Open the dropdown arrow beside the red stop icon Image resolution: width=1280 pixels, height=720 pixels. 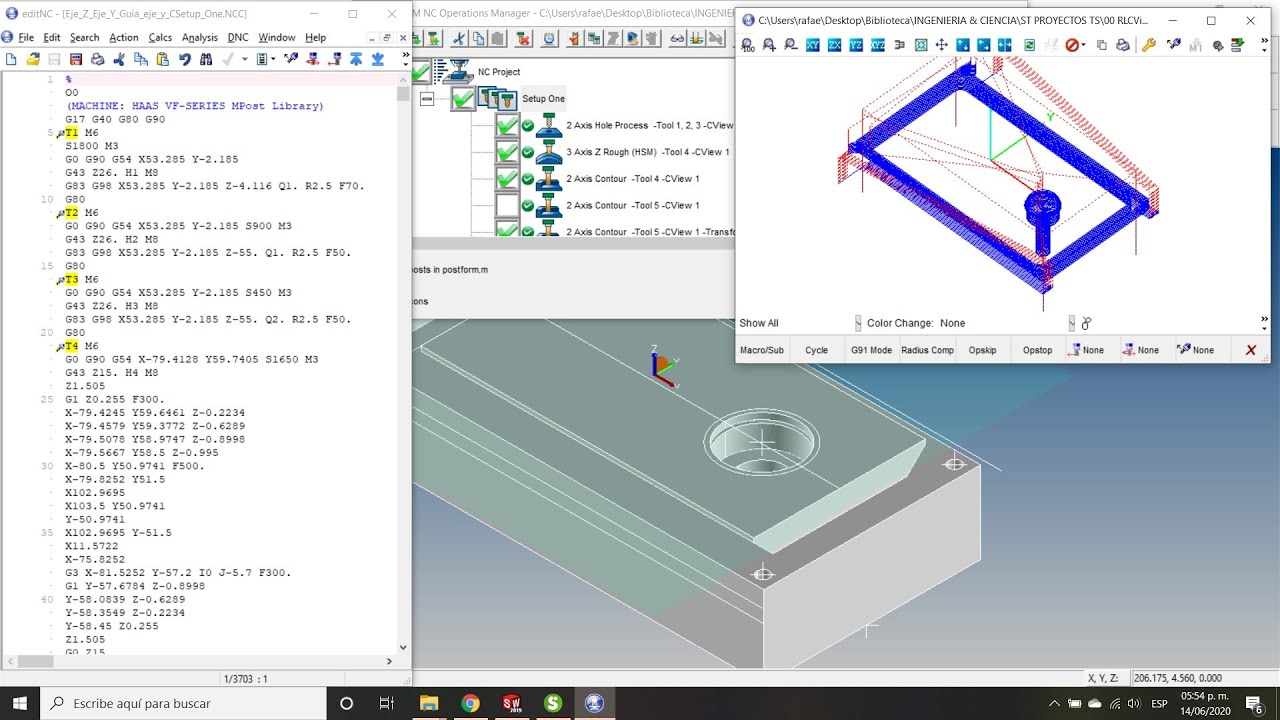pyautogui.click(x=1085, y=46)
